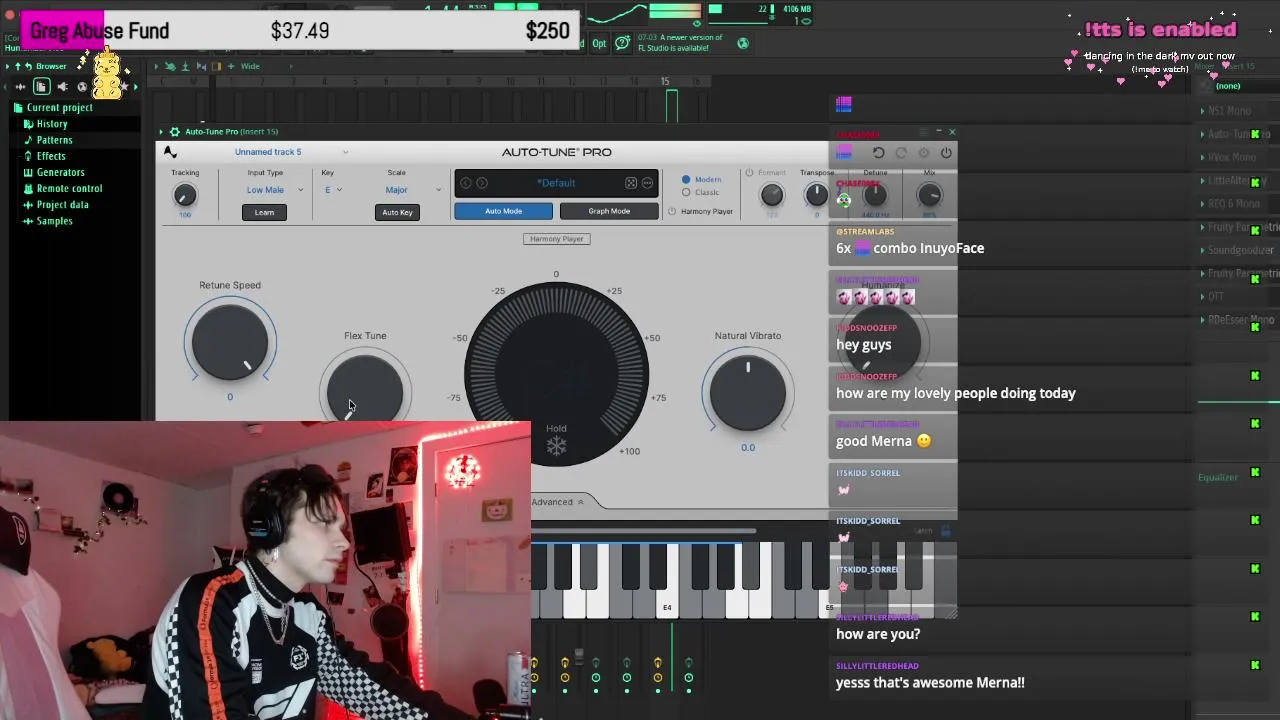Click the Opt button in toolbar
Image resolution: width=1280 pixels, height=720 pixels.
599,43
